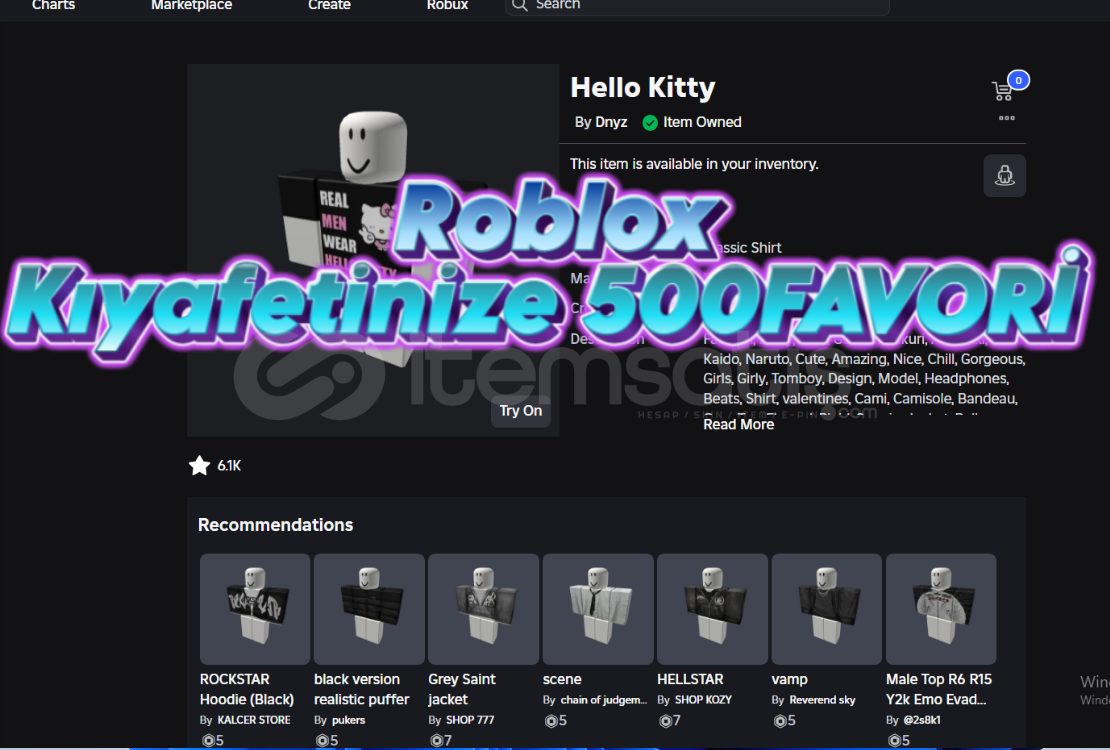
Task: Open the Create navigation item
Action: [x=329, y=5]
